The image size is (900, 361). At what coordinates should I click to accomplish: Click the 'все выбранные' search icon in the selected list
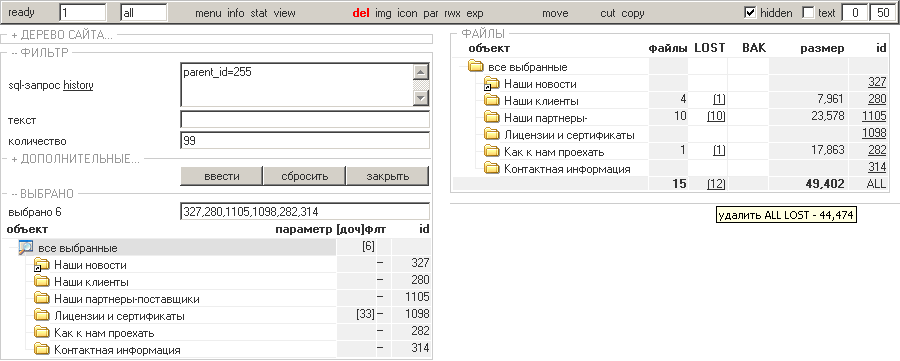coord(26,247)
